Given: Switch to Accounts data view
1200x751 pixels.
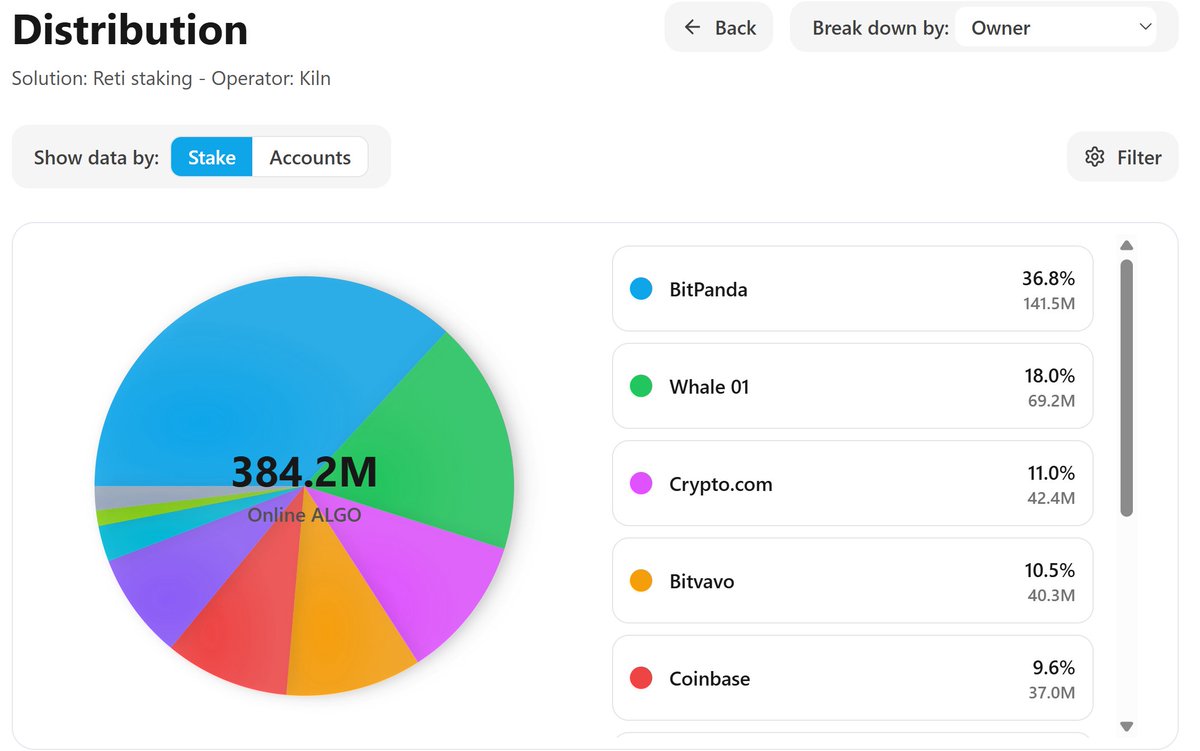Looking at the screenshot, I should click(x=310, y=157).
